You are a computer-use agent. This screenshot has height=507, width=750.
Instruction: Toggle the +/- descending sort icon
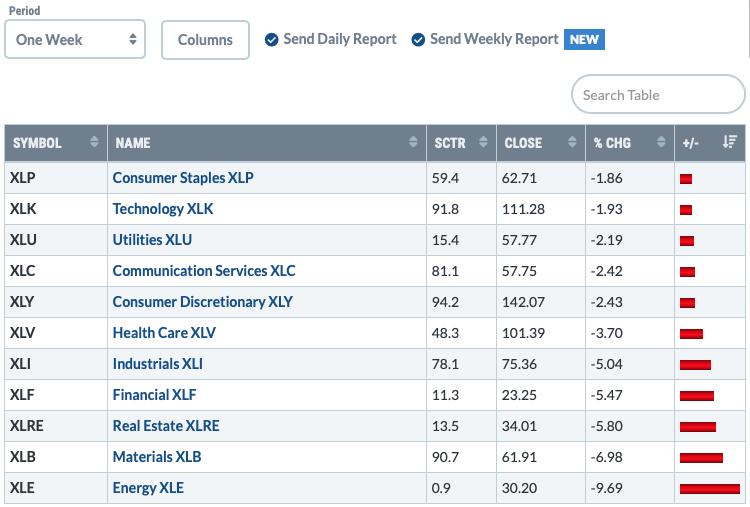[729, 142]
